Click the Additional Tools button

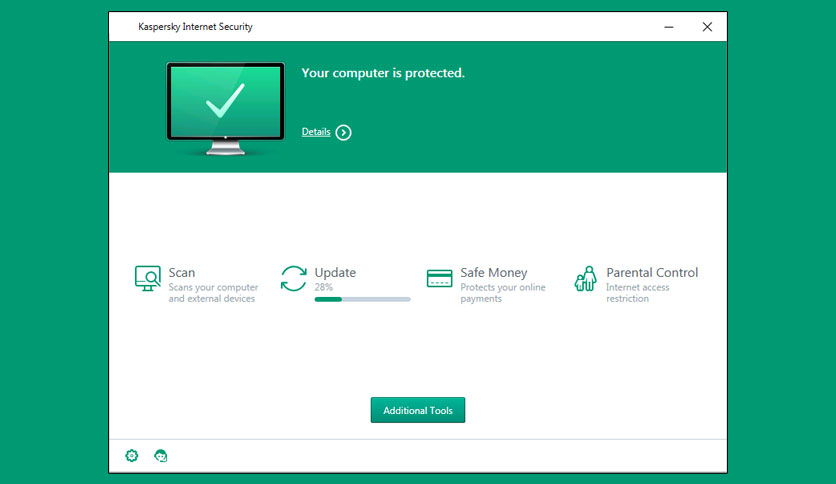[x=418, y=410]
